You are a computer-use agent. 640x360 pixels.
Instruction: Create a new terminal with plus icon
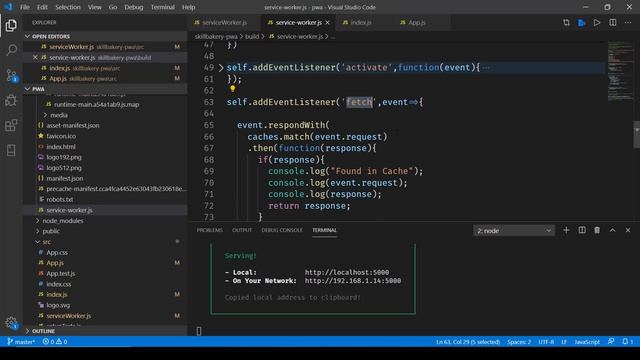click(566, 230)
